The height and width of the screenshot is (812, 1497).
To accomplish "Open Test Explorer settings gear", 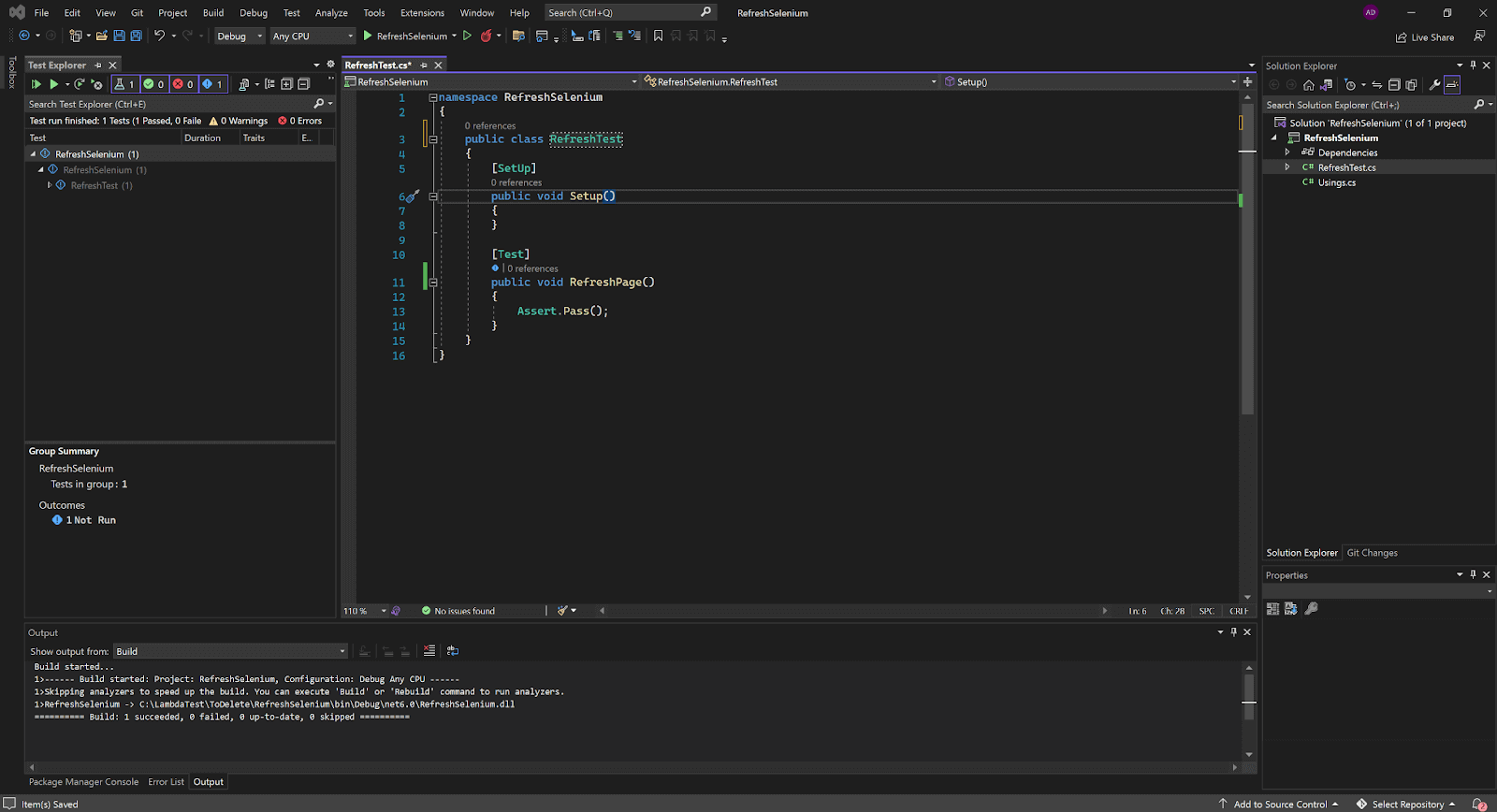I will click(330, 65).
